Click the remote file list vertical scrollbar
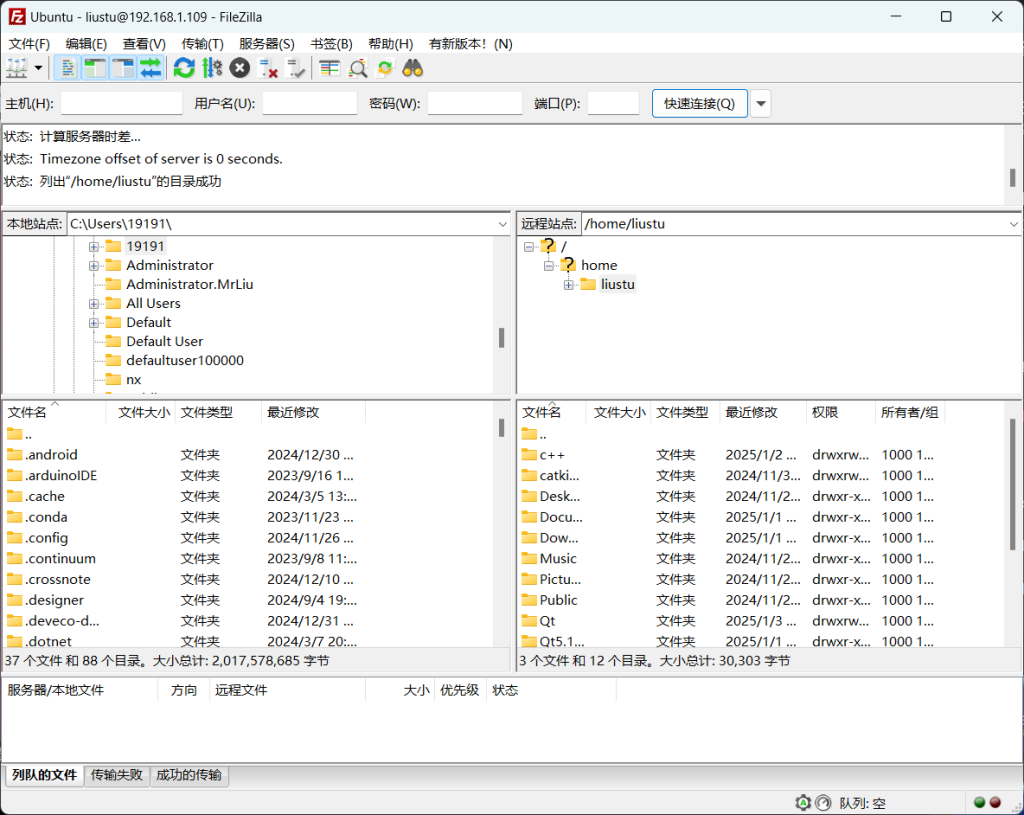Viewport: 1024px width, 815px height. click(x=1012, y=480)
